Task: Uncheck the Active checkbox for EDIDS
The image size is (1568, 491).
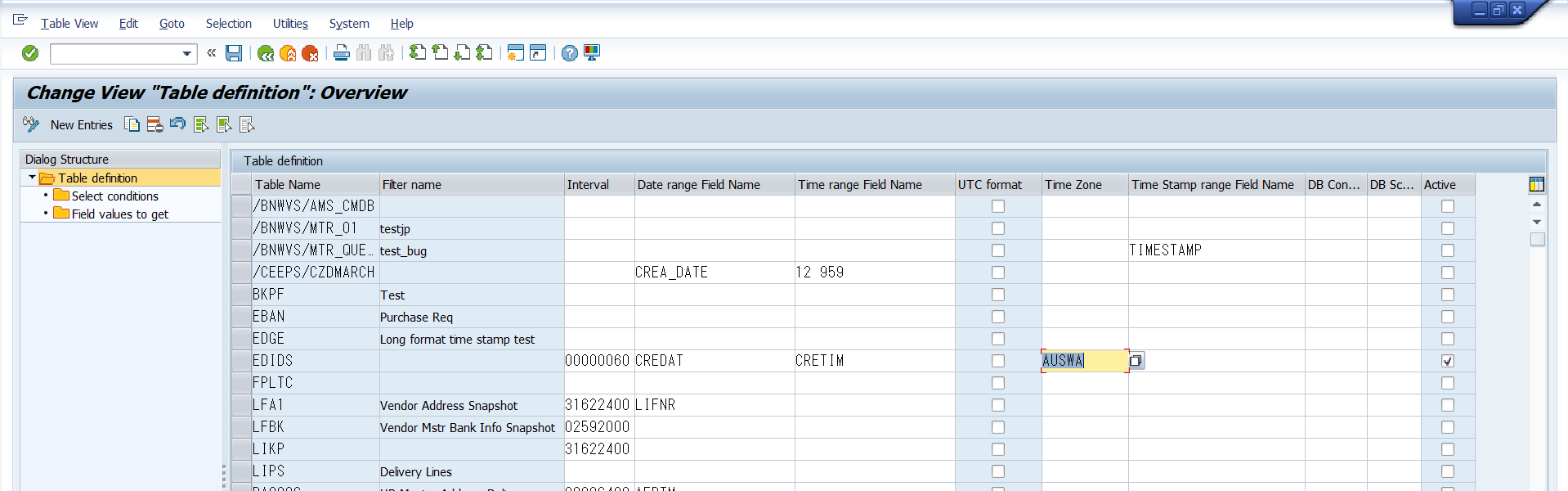Action: 1447,361
